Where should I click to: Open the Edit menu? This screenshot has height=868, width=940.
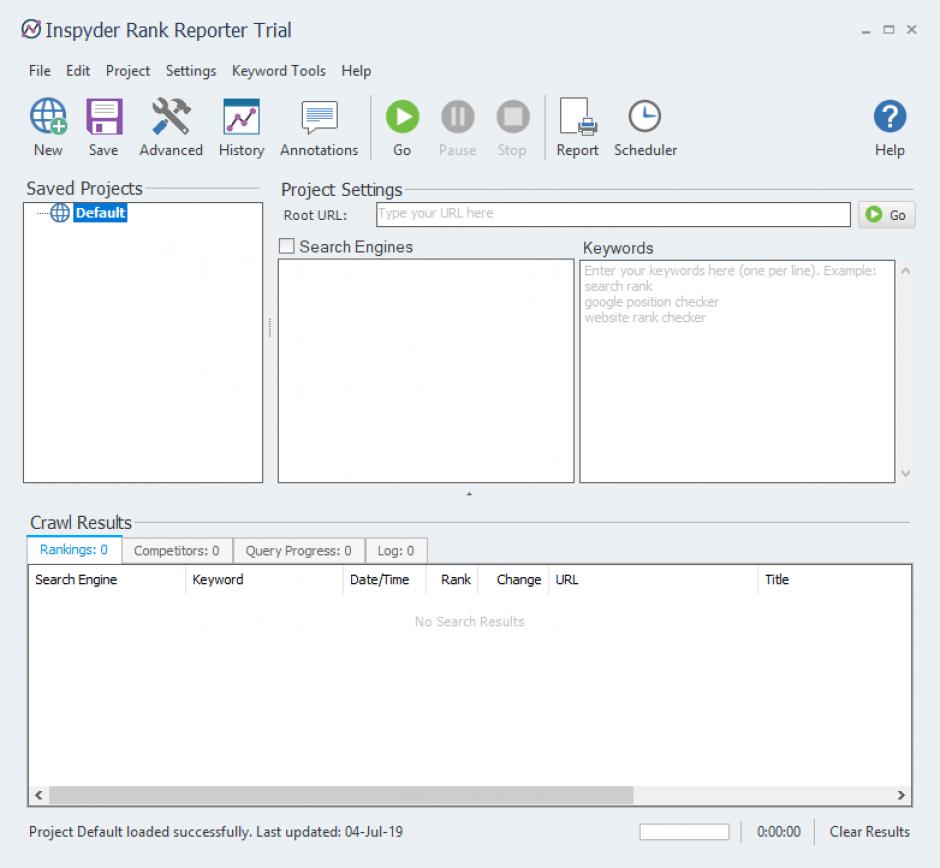tap(78, 71)
